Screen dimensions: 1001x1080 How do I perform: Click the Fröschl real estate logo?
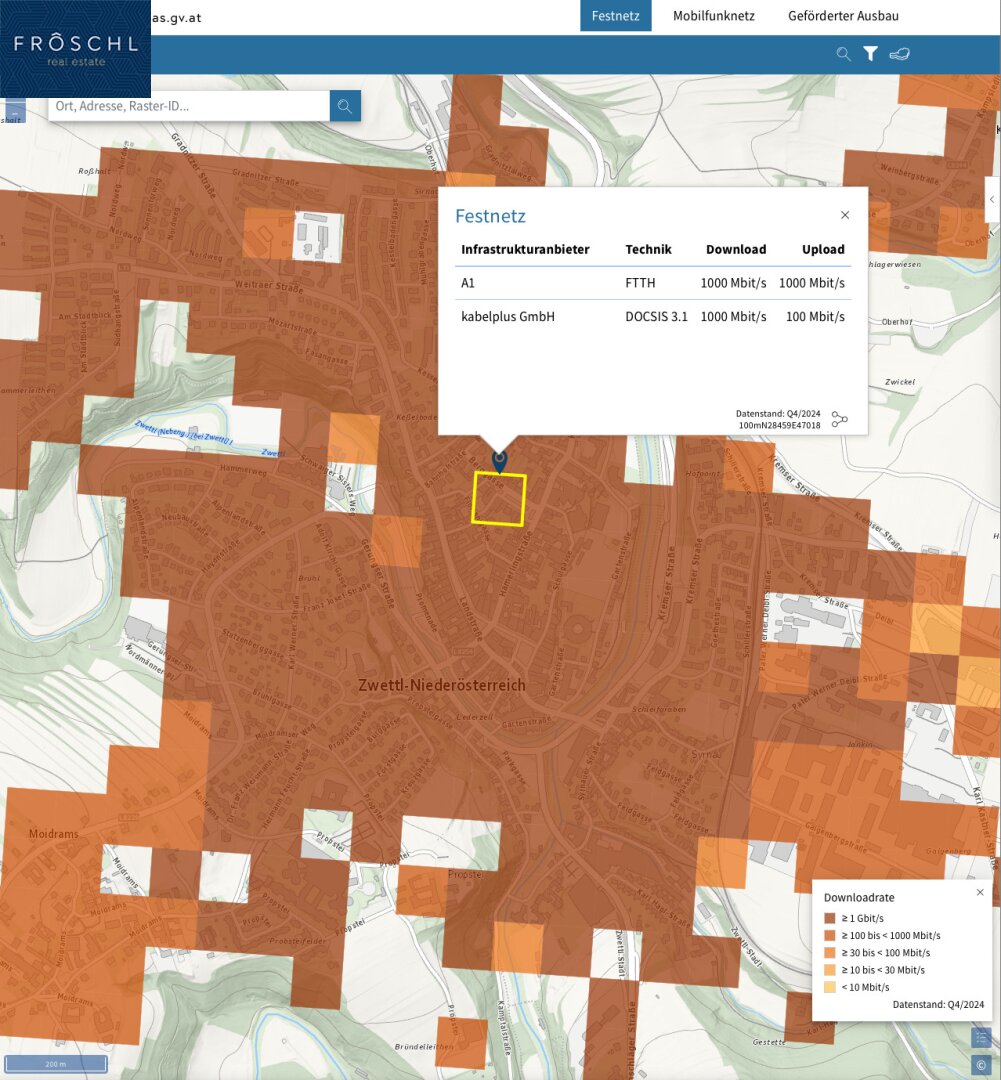[75, 49]
